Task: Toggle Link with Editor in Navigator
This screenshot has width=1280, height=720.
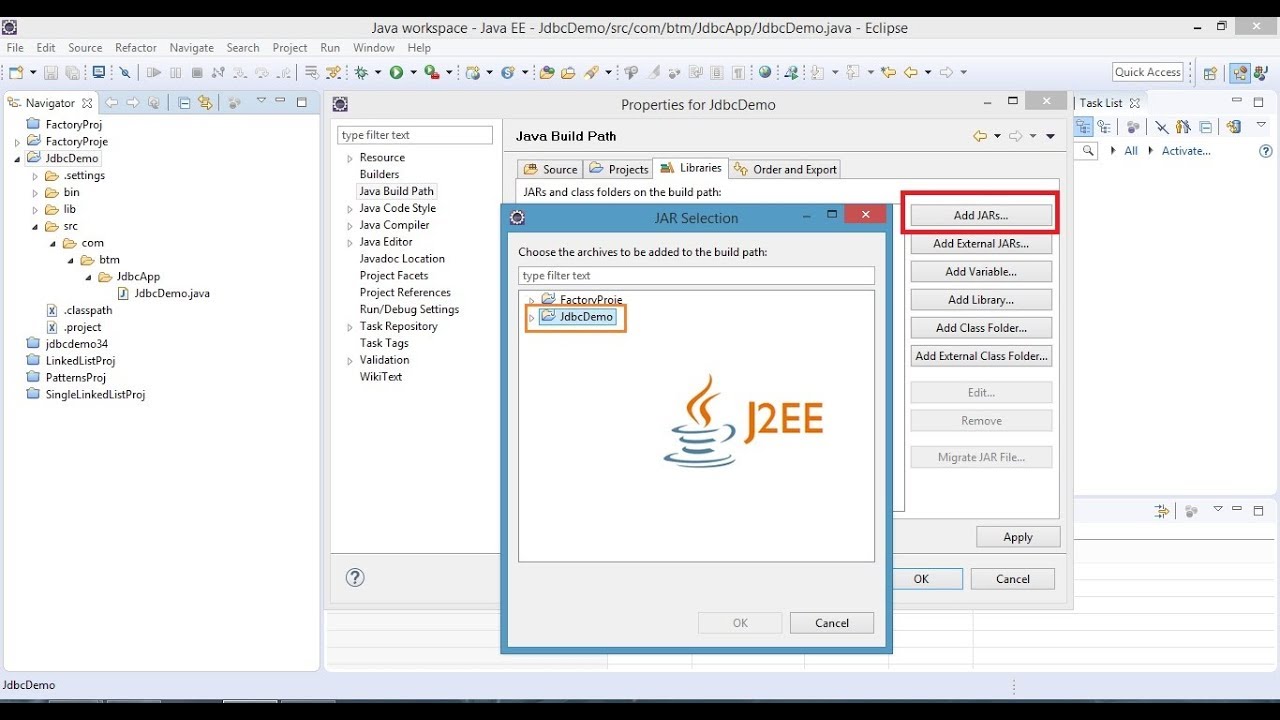Action: coord(205,102)
